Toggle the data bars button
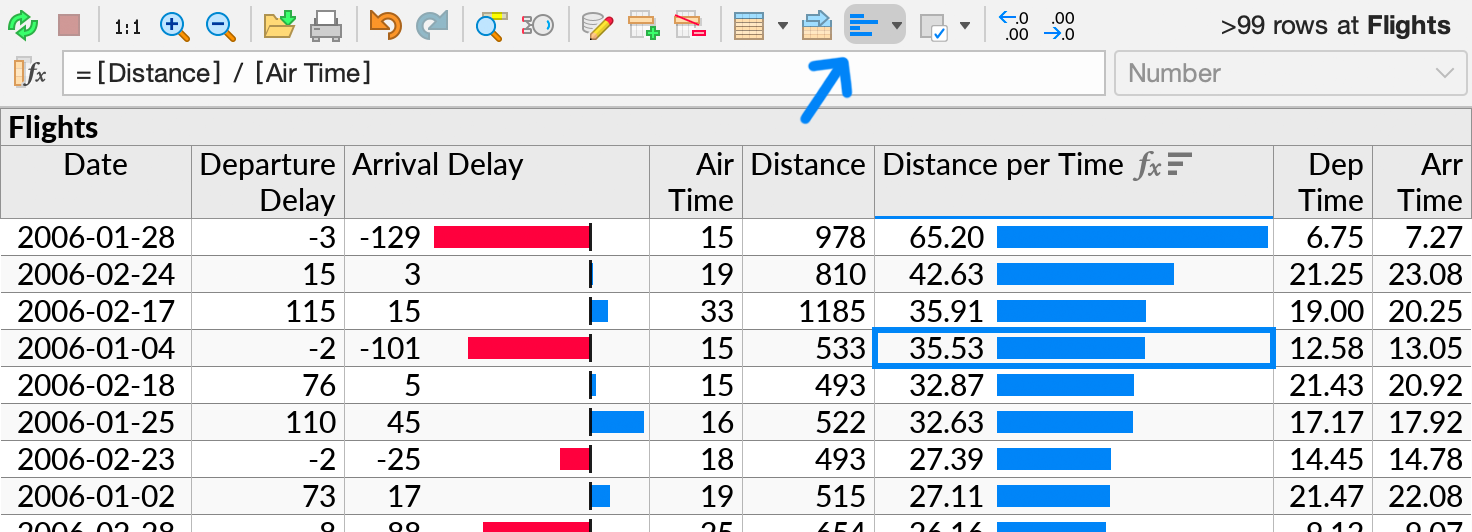Screen dimensions: 1472x532 [x=863, y=25]
